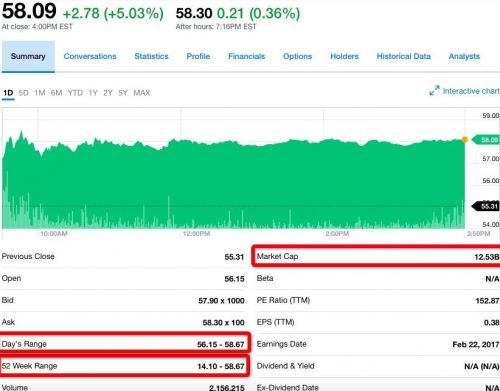
Task: Open the Financials tab
Action: point(246,56)
